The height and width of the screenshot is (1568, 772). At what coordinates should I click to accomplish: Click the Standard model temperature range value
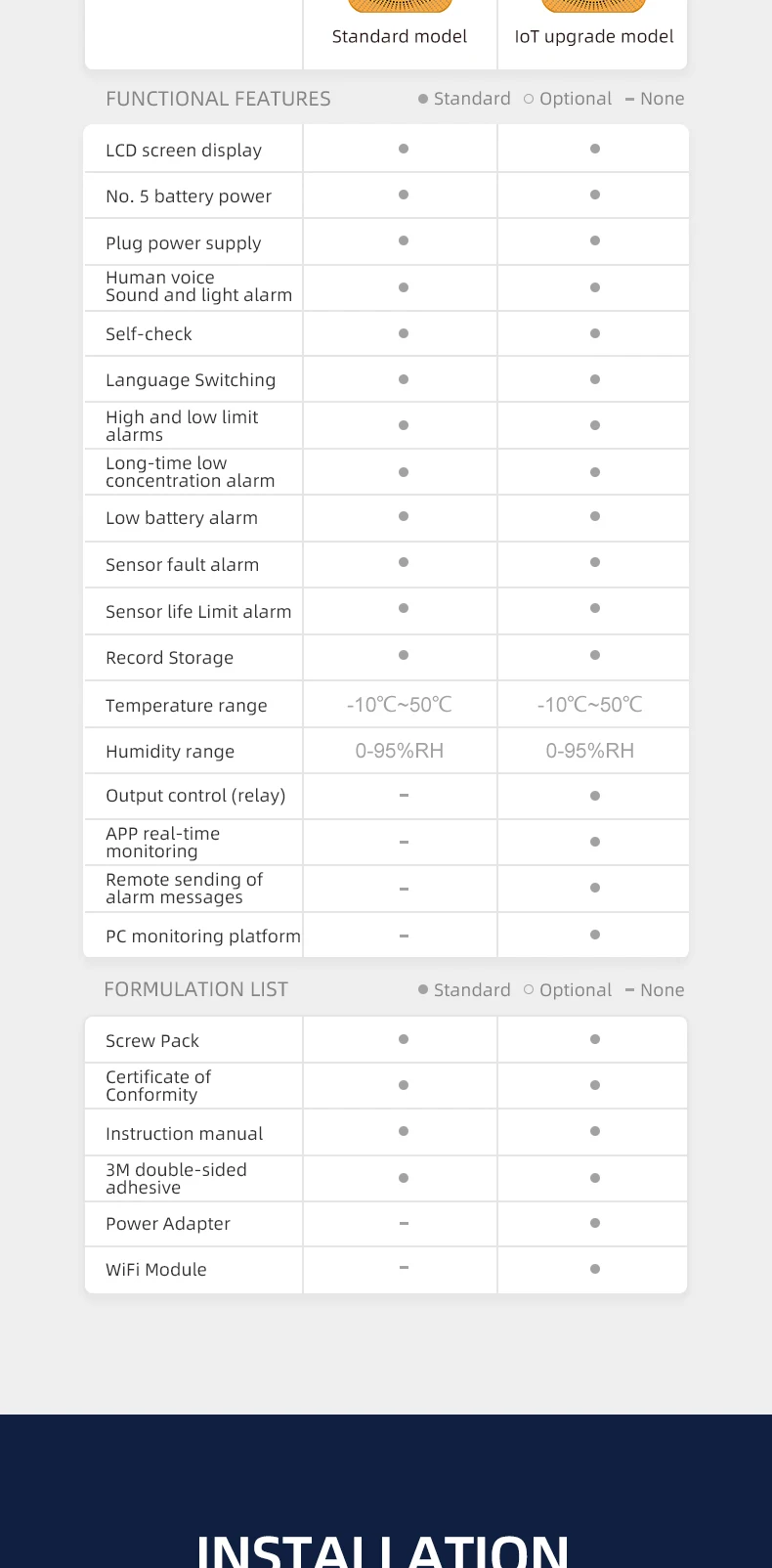[x=400, y=705]
